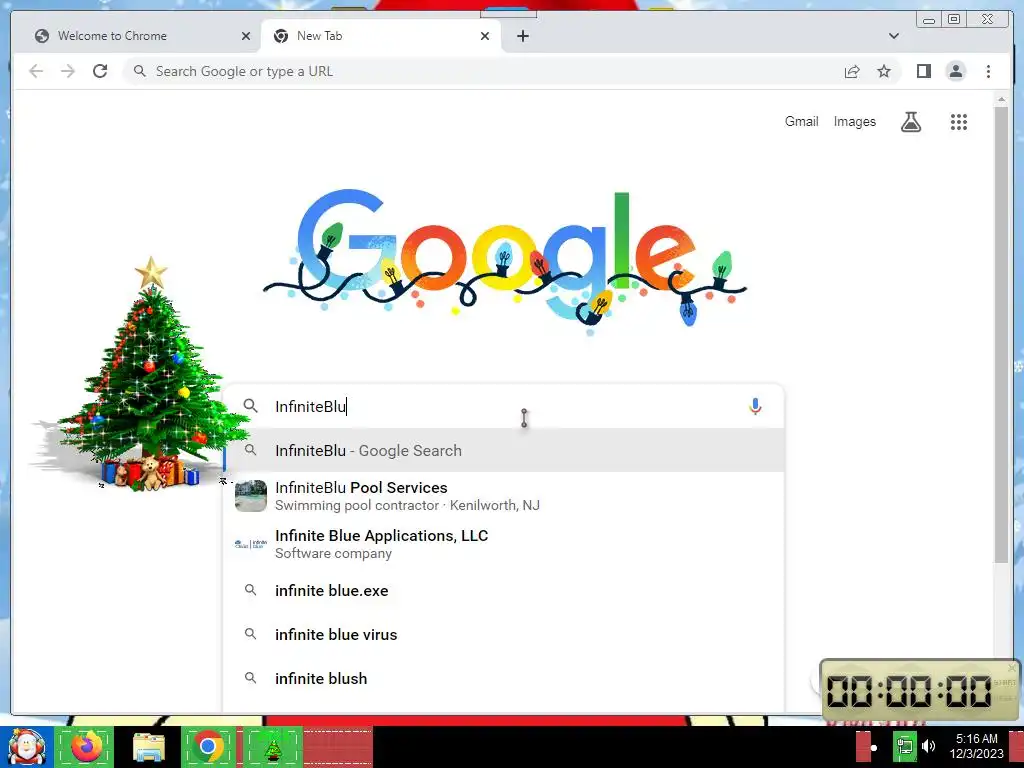Click the magnifier icon beside 'infinite blue virus'
Screen dimensions: 1024x768
[x=251, y=633]
